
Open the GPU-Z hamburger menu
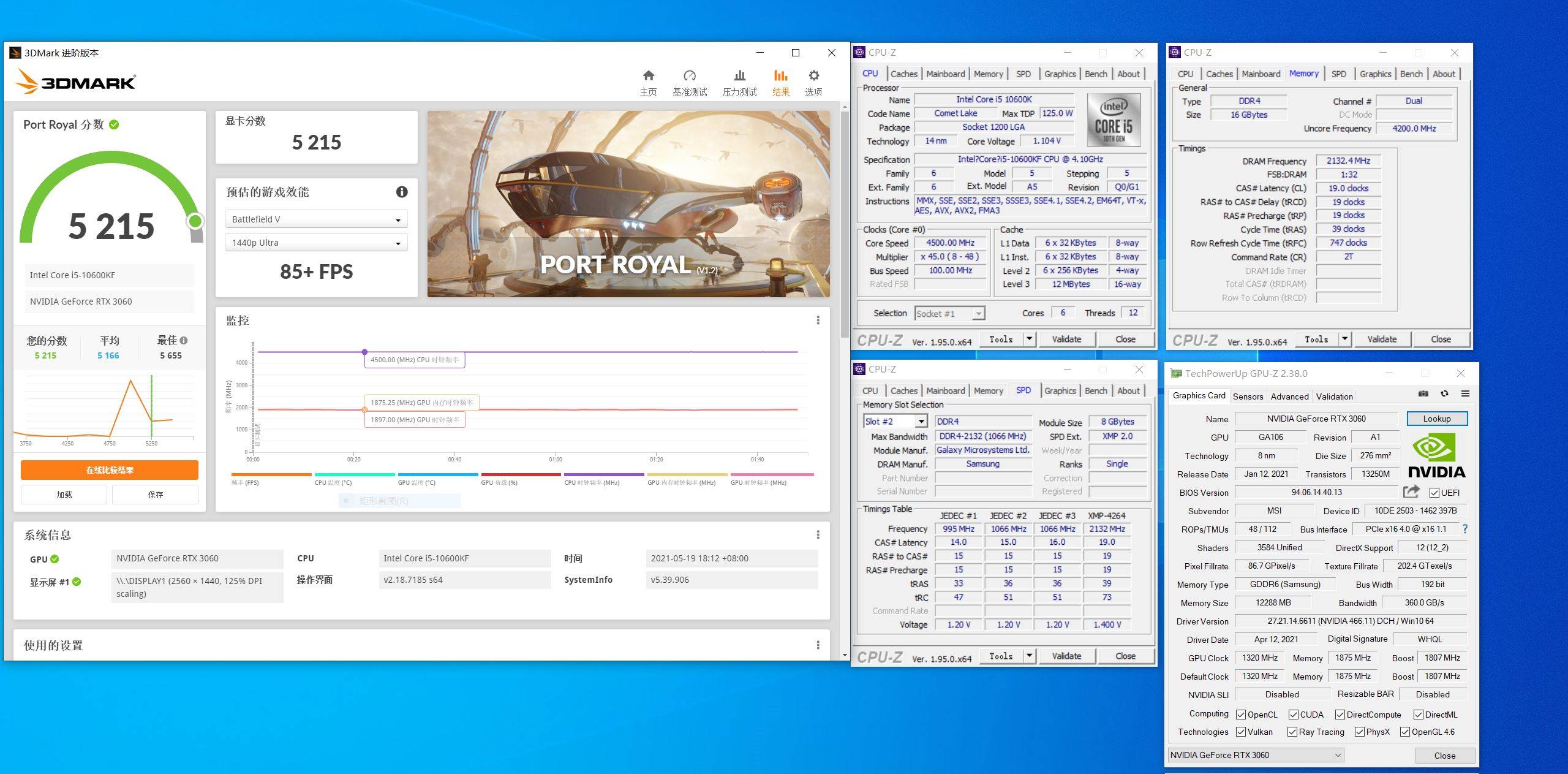tap(1465, 393)
